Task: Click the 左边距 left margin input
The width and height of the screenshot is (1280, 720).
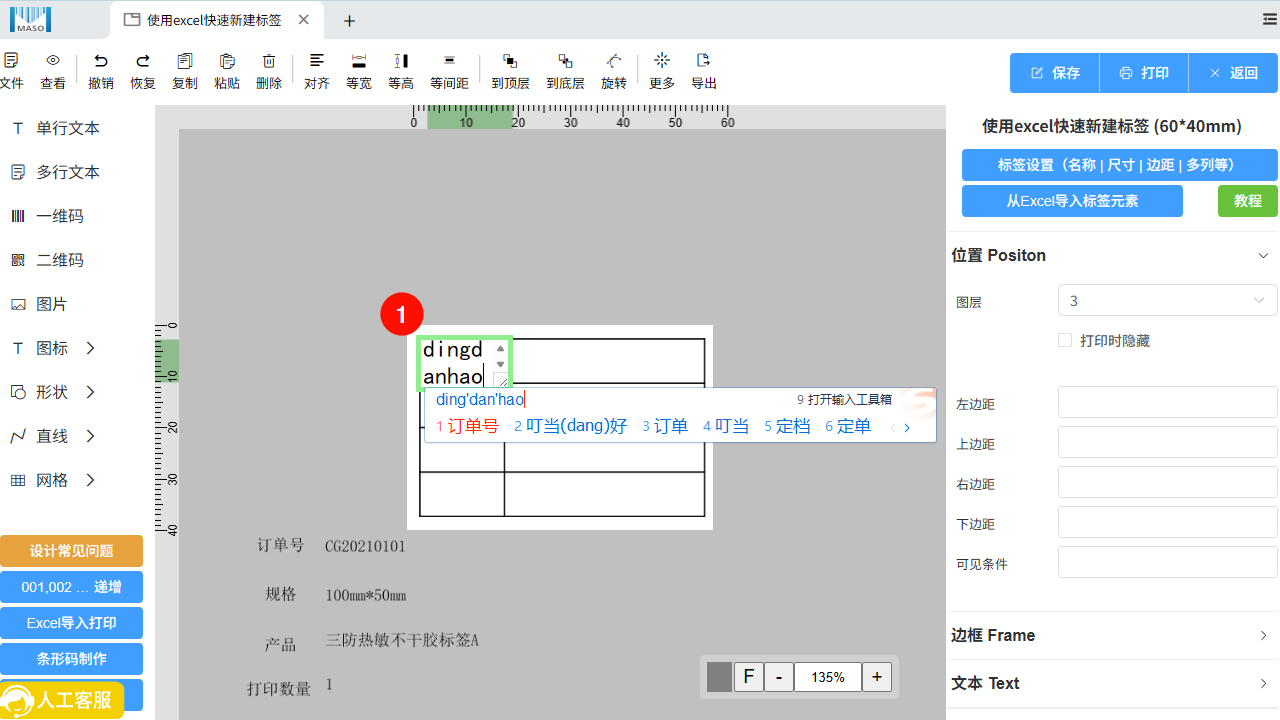Action: click(1167, 402)
